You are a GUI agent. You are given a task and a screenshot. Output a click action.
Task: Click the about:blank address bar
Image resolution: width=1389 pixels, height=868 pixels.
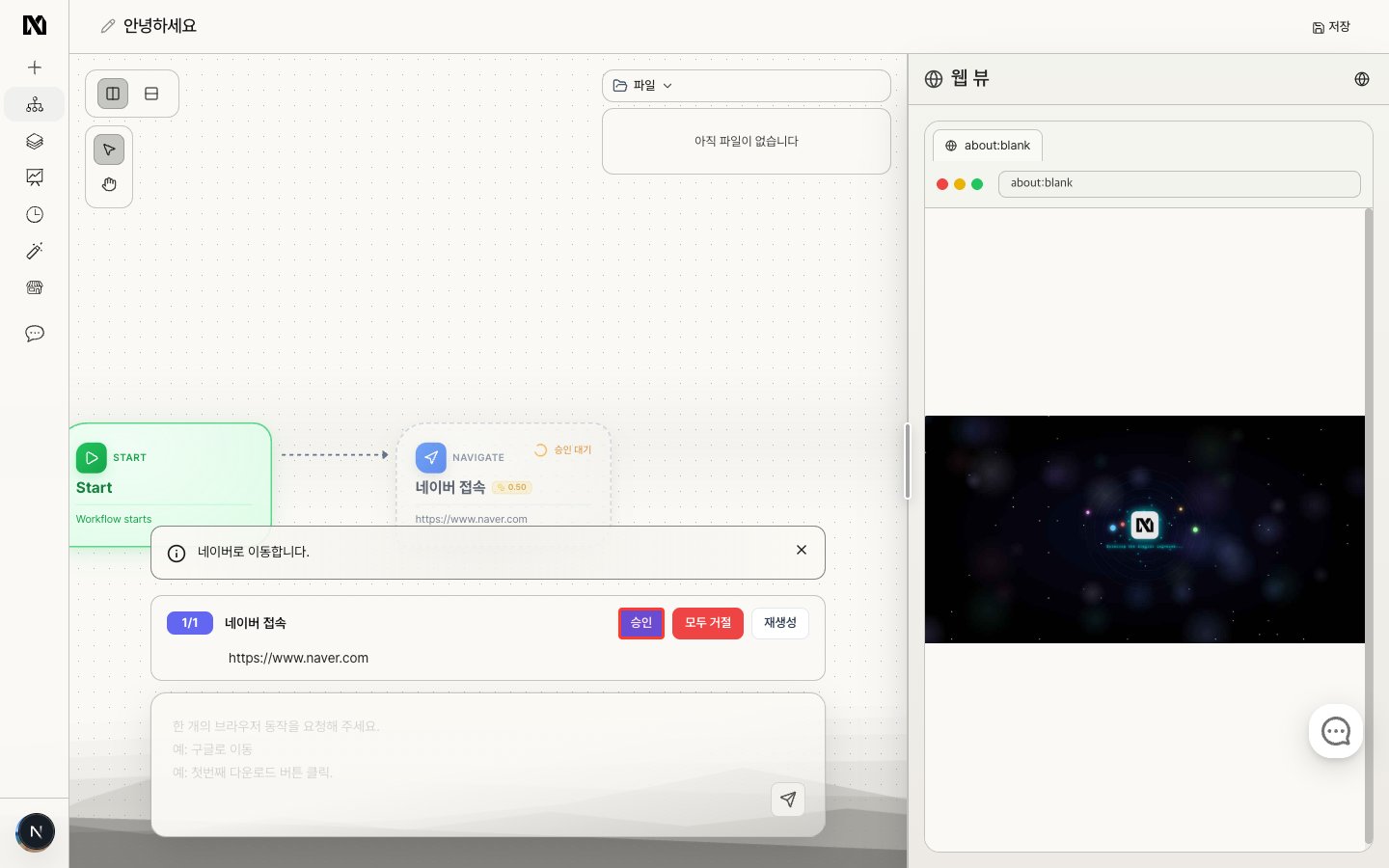point(1179,183)
